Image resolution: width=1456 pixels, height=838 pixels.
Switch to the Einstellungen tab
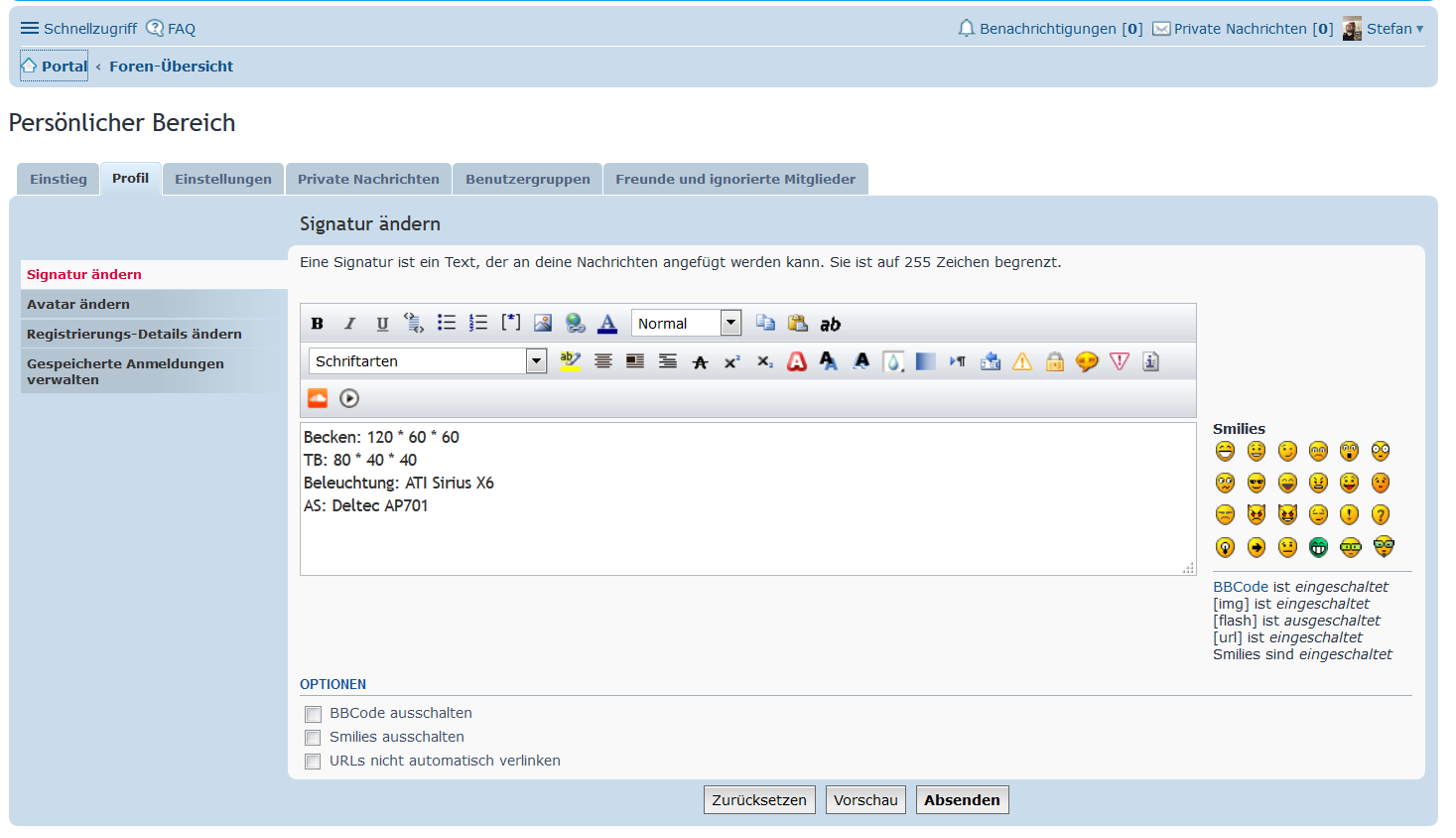point(223,180)
